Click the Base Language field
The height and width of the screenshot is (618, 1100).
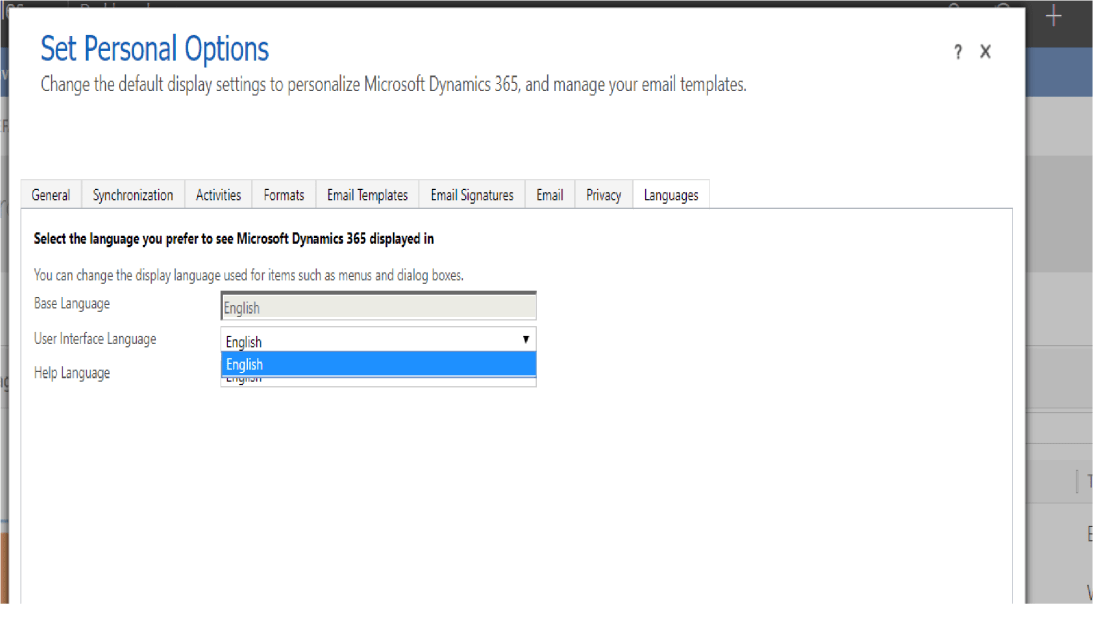[x=378, y=307]
